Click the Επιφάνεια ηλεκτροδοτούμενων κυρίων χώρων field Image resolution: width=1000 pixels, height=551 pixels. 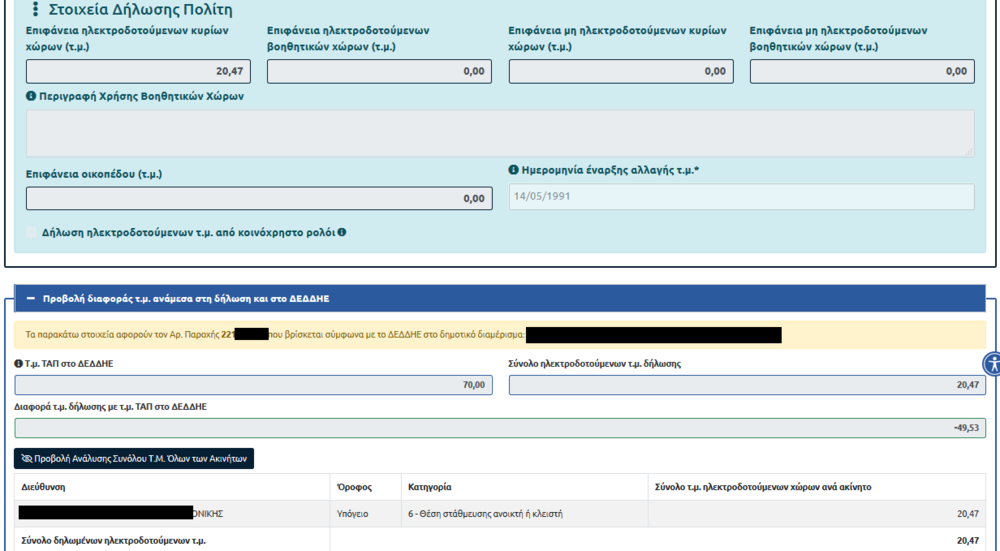pyautogui.click(x=138, y=72)
